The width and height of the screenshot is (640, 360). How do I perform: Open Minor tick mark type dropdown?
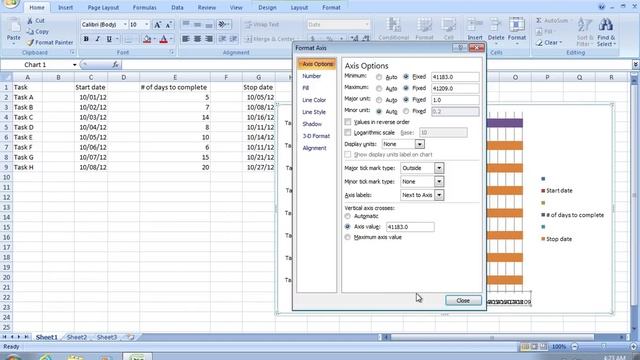click(x=439, y=182)
